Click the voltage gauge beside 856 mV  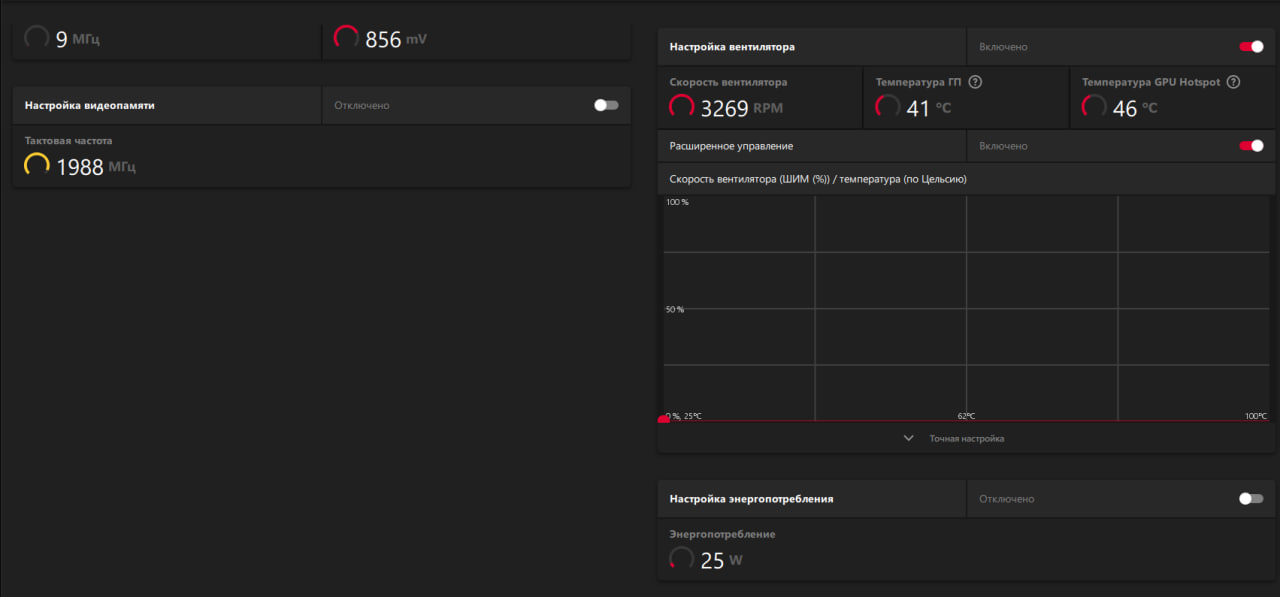pos(347,38)
